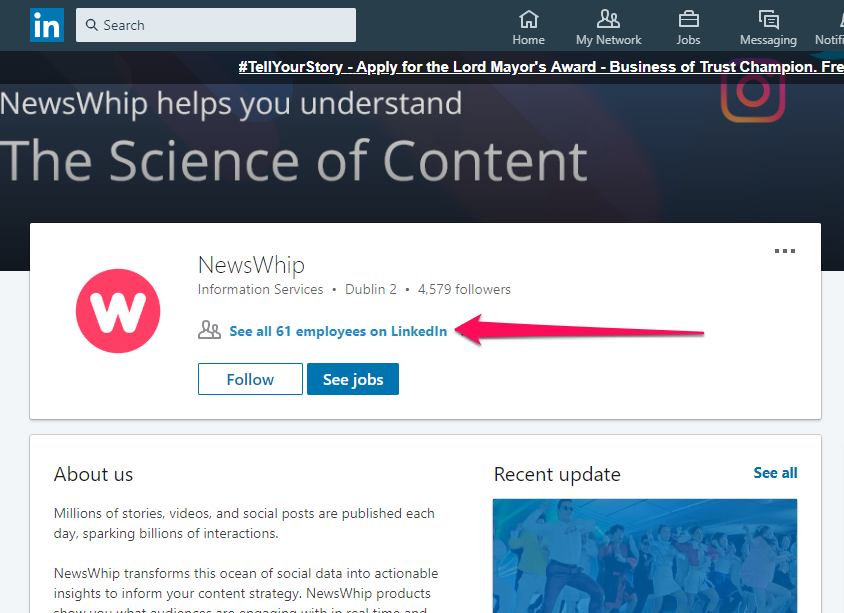The width and height of the screenshot is (844, 613).
Task: Click the About us heading
Action: 93,474
